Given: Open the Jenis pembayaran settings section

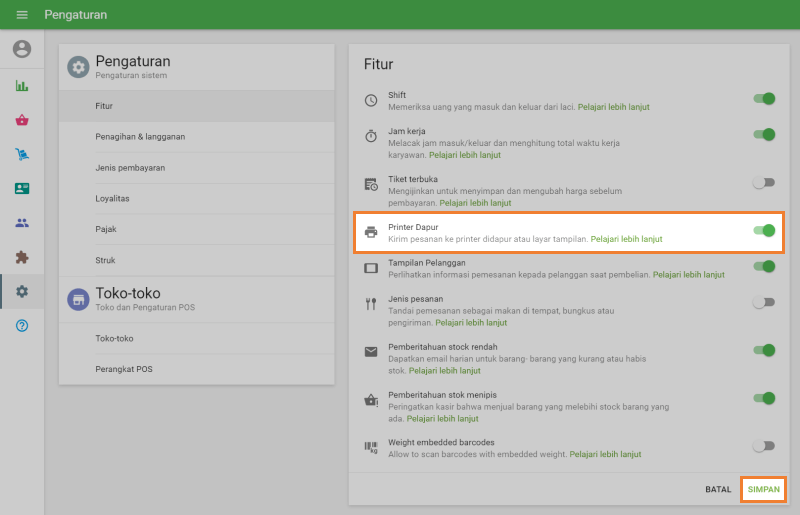Looking at the screenshot, I should [x=130, y=167].
